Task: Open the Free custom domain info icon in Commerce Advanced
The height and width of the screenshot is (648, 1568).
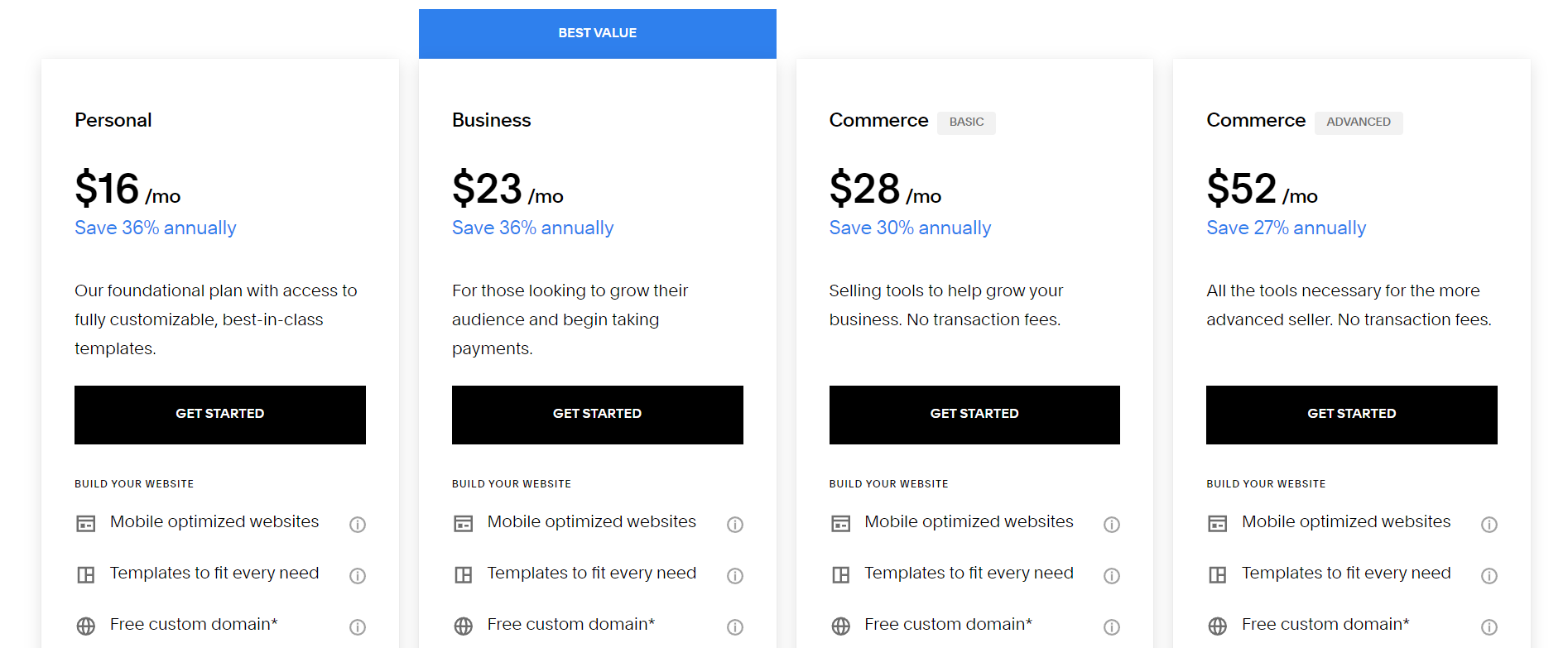Action: [x=1489, y=626]
